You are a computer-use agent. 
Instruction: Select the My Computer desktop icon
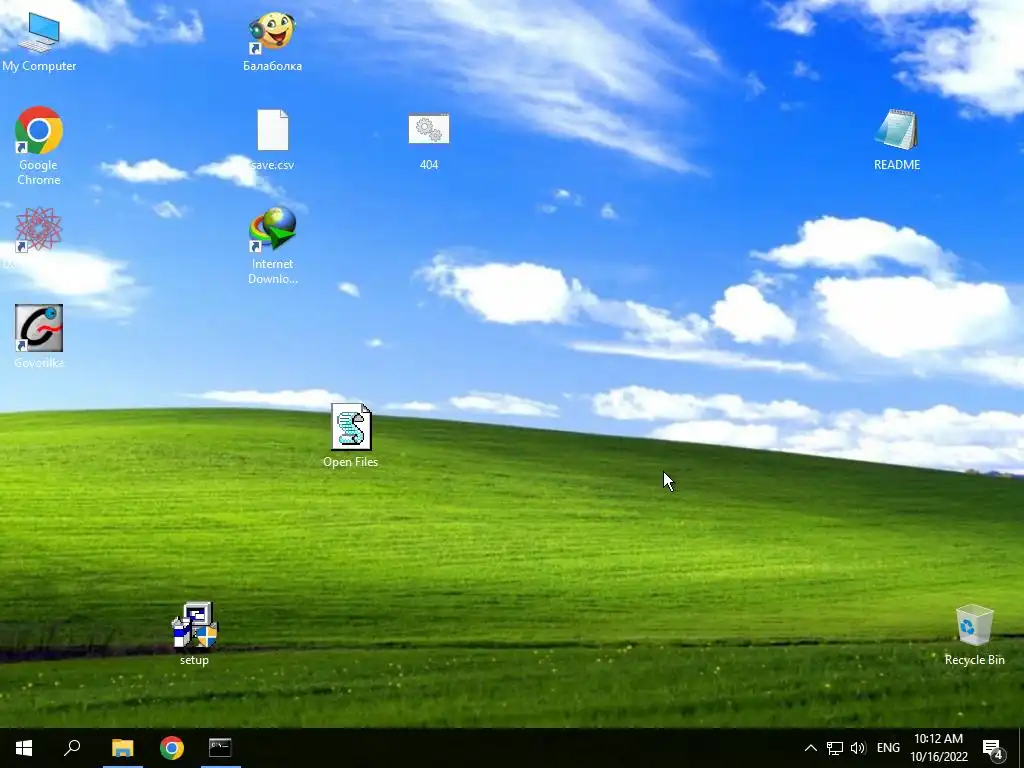click(x=39, y=41)
